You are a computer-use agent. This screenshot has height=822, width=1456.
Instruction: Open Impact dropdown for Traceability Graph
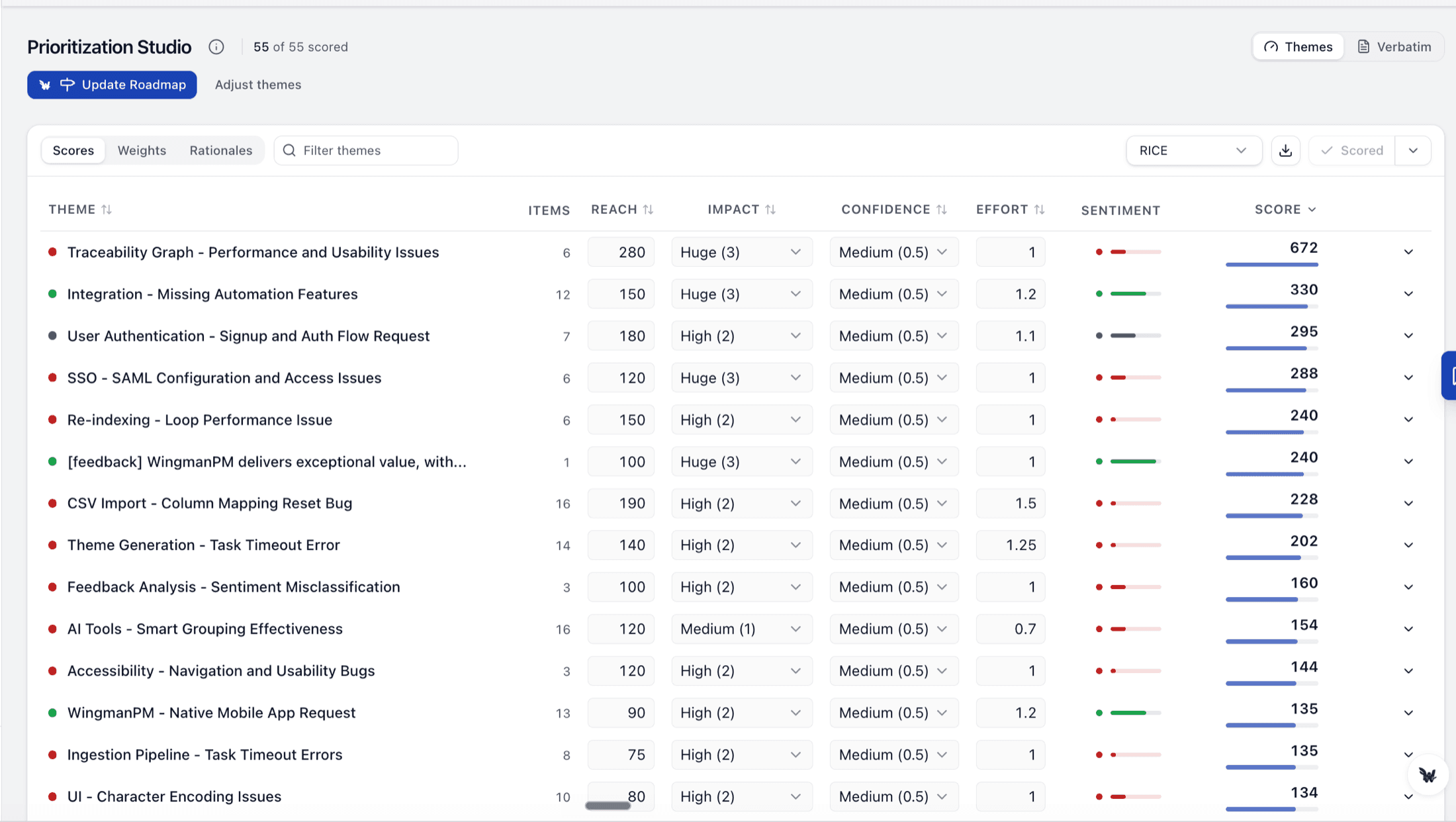tap(741, 252)
